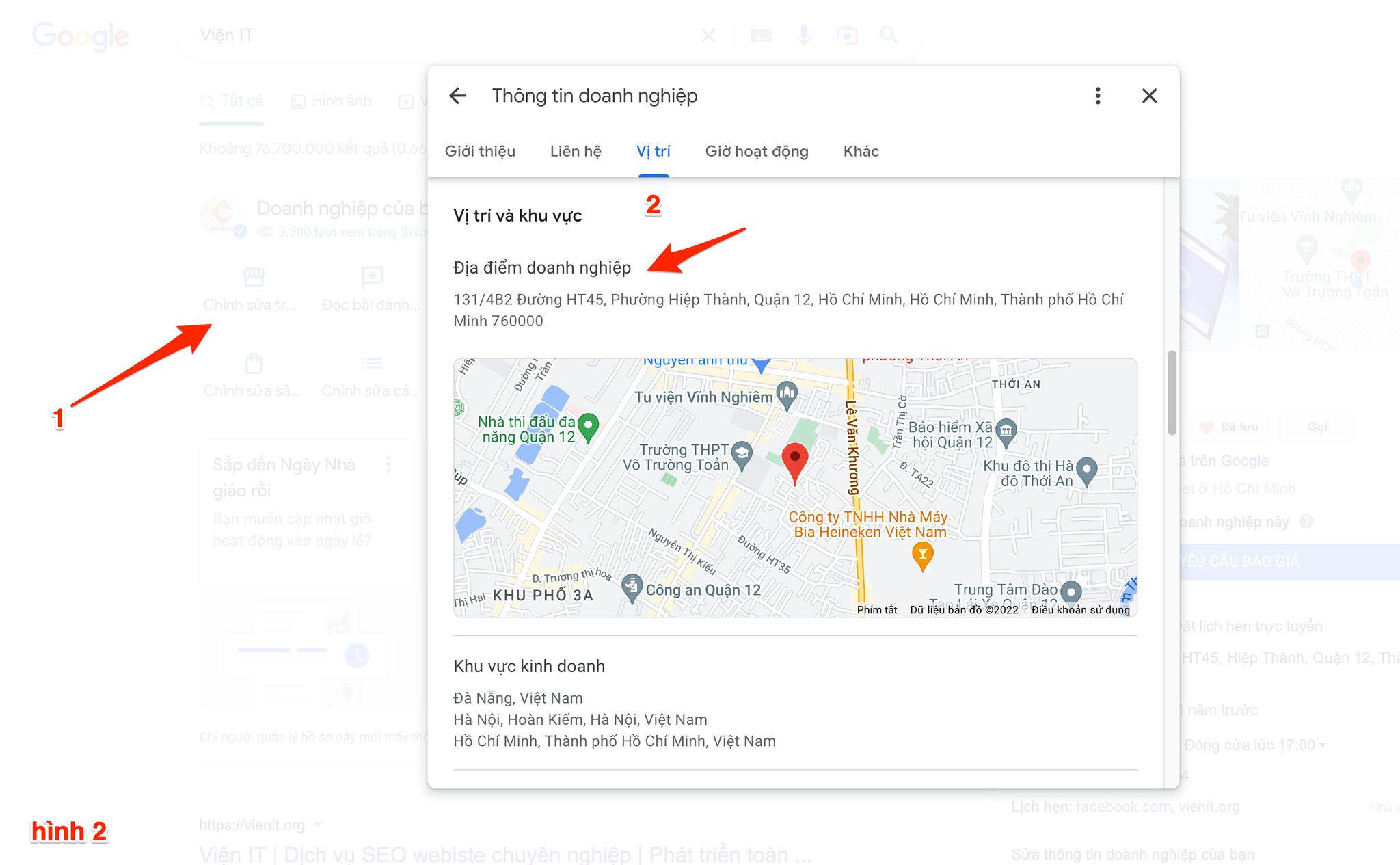Click Nhà thi đấu đa năng Quận 12 marker
1400x865 pixels.
(x=588, y=427)
